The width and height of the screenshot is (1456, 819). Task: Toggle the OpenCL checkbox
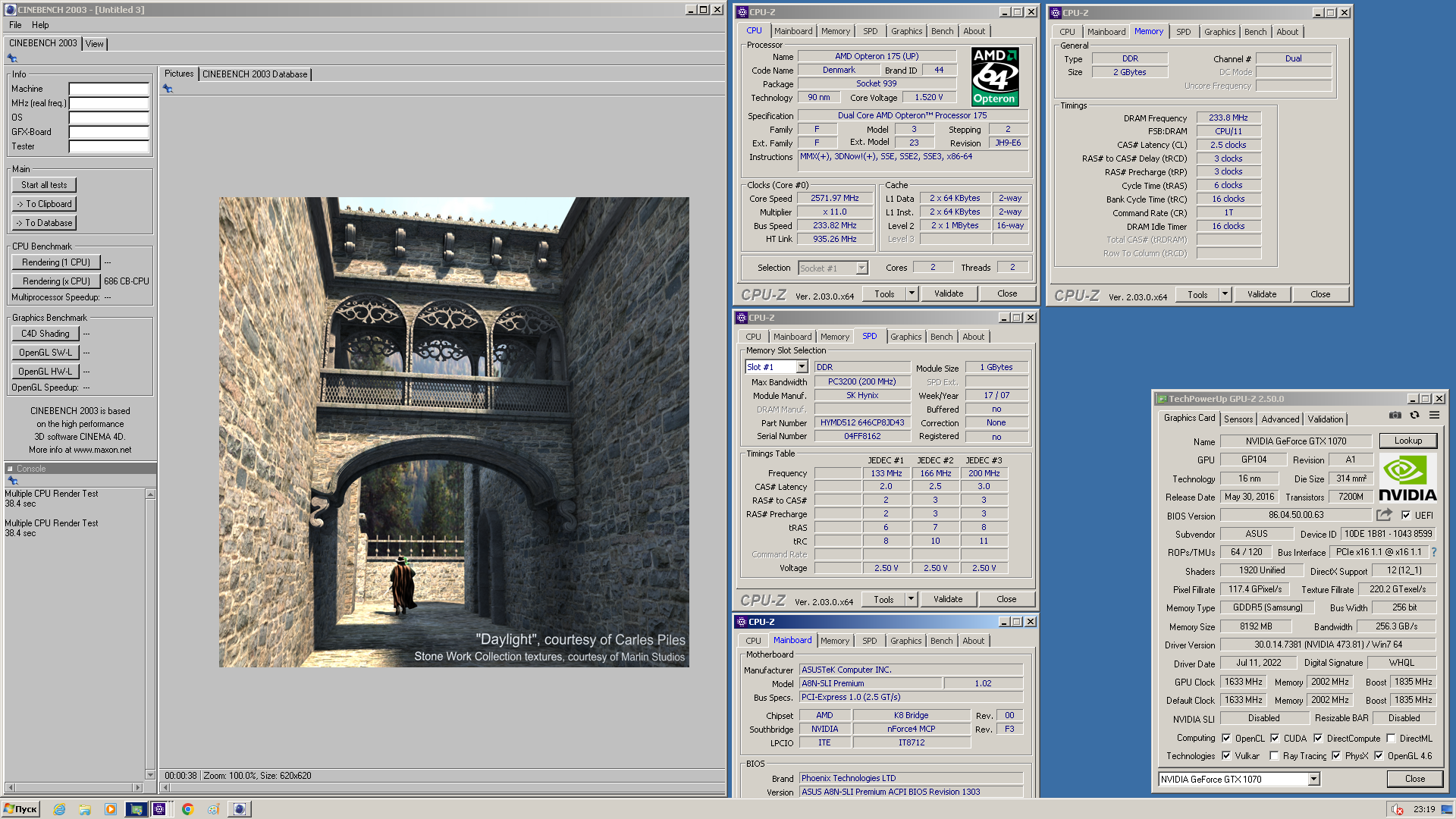[x=1226, y=738]
